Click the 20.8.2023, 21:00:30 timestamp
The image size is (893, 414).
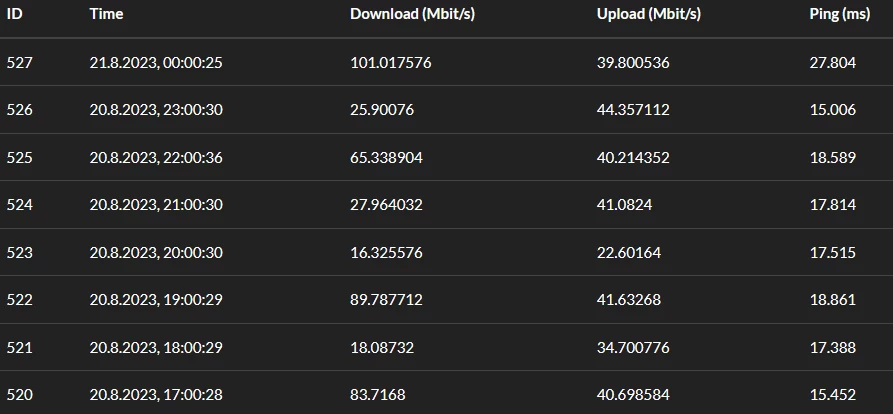(155, 205)
